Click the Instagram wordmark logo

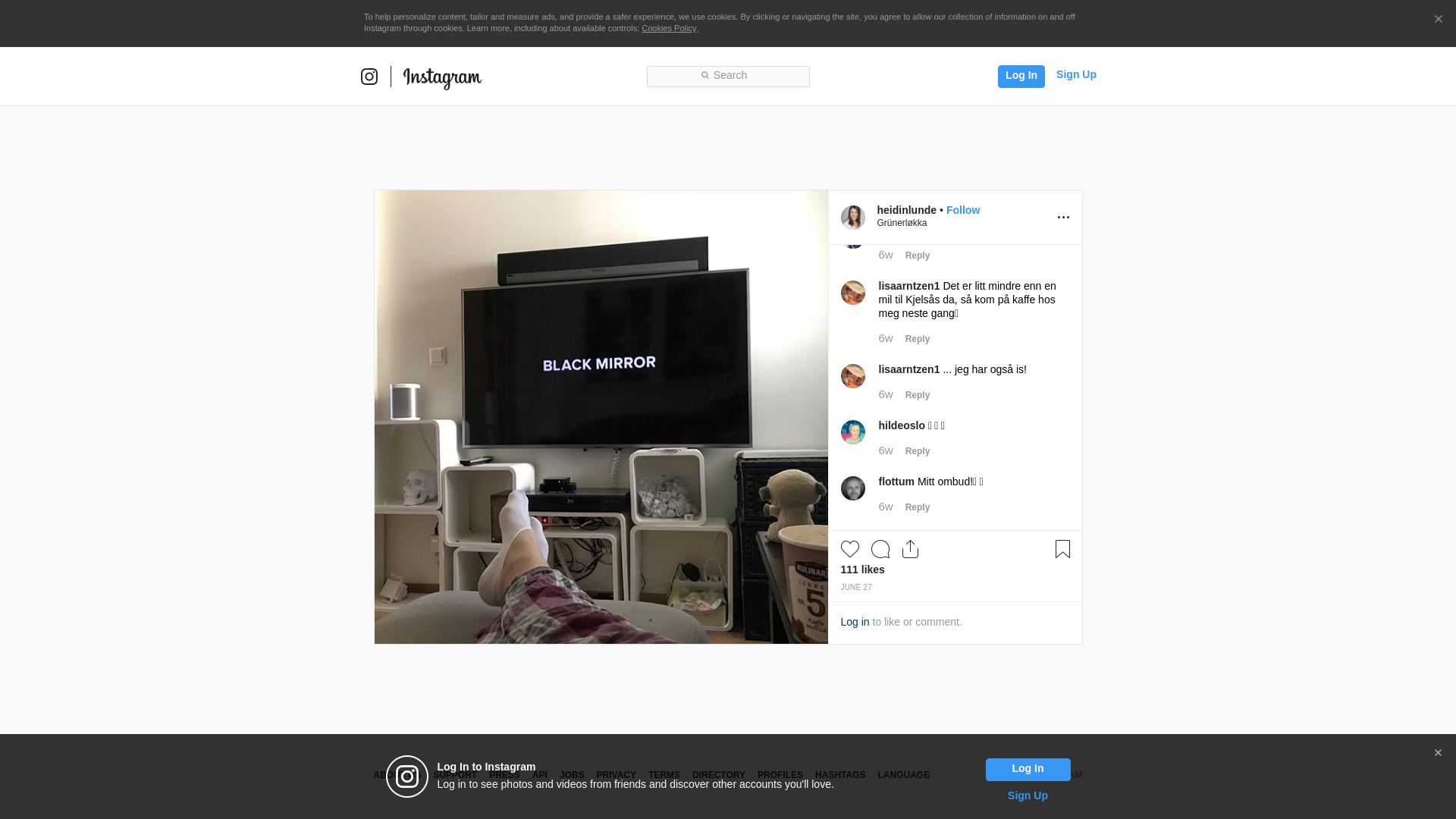442,78
